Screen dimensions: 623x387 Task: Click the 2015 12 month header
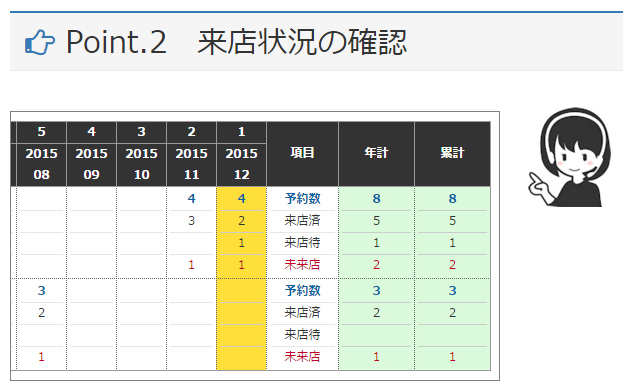click(242, 164)
